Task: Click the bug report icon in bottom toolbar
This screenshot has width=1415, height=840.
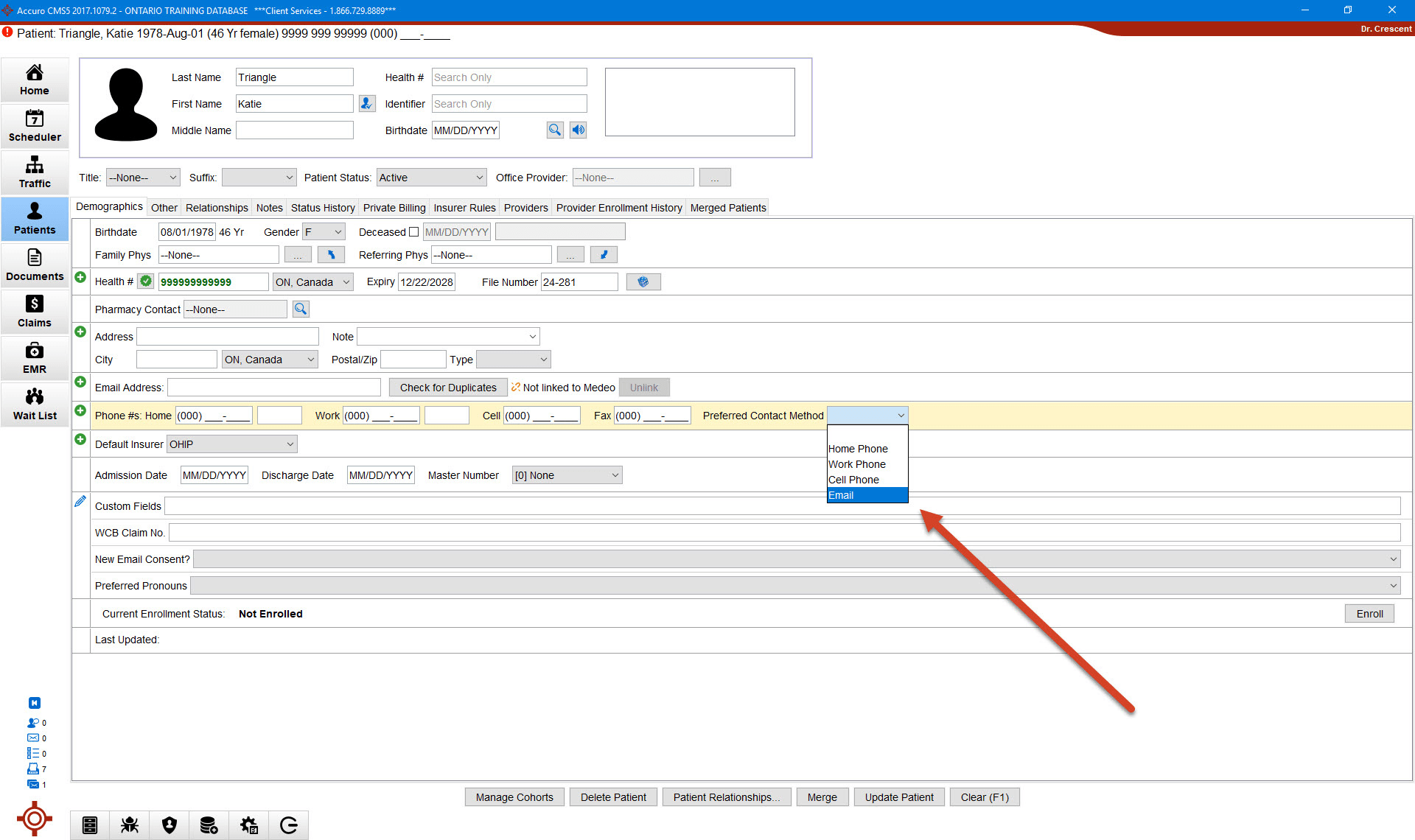Action: 130,825
